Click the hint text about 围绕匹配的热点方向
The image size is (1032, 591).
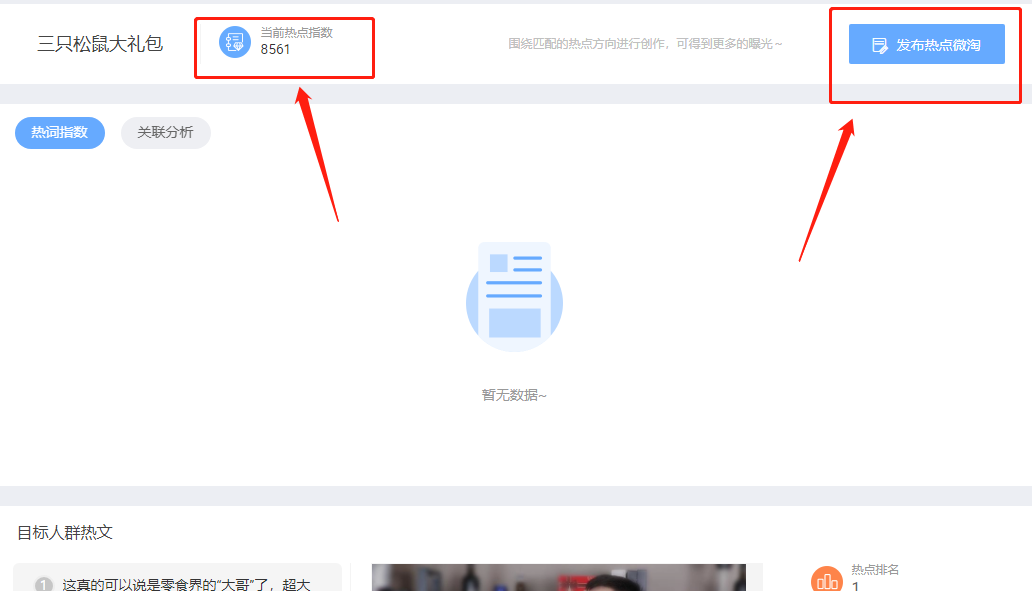pyautogui.click(x=645, y=44)
